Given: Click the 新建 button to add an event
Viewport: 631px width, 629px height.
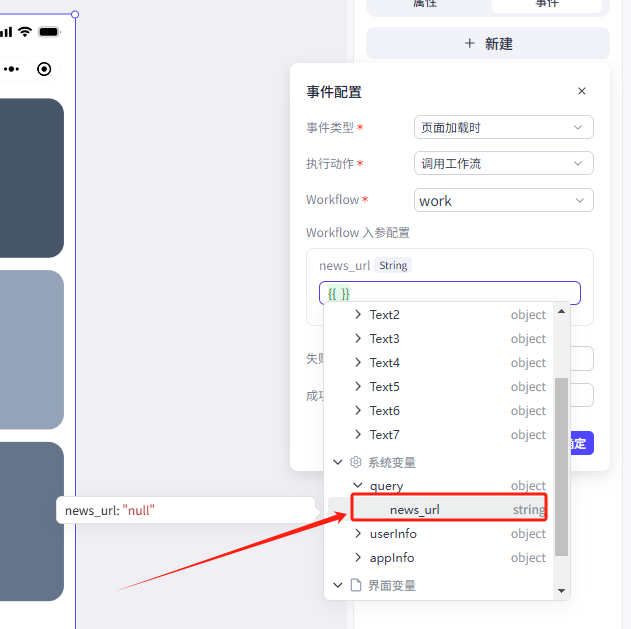Looking at the screenshot, I should point(488,43).
